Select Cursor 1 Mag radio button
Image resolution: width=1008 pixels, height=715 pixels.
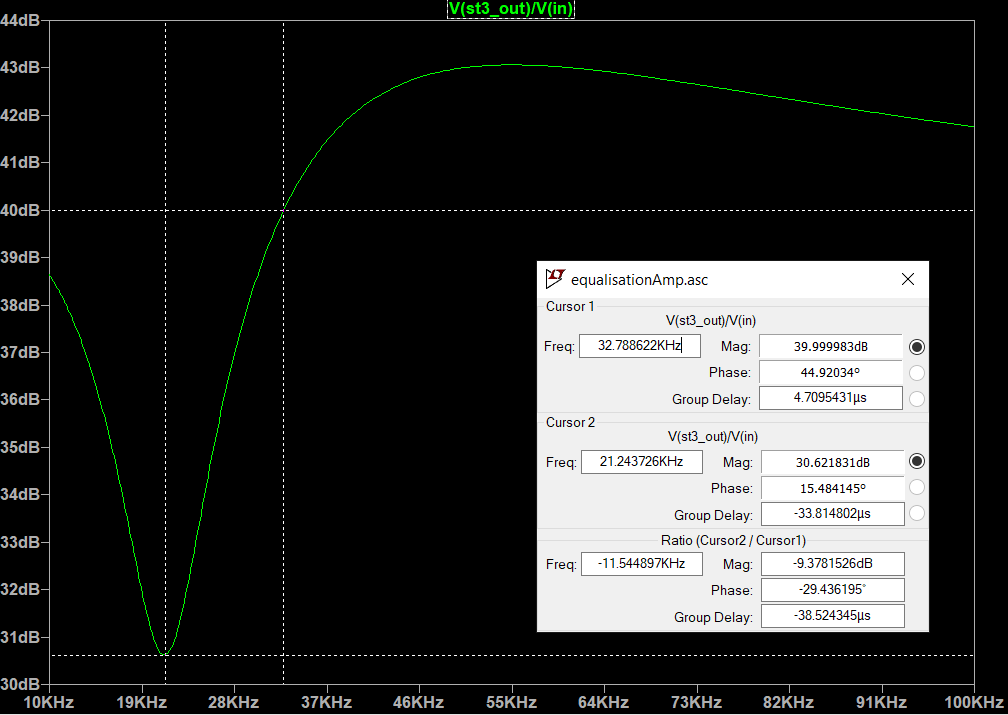(x=917, y=347)
